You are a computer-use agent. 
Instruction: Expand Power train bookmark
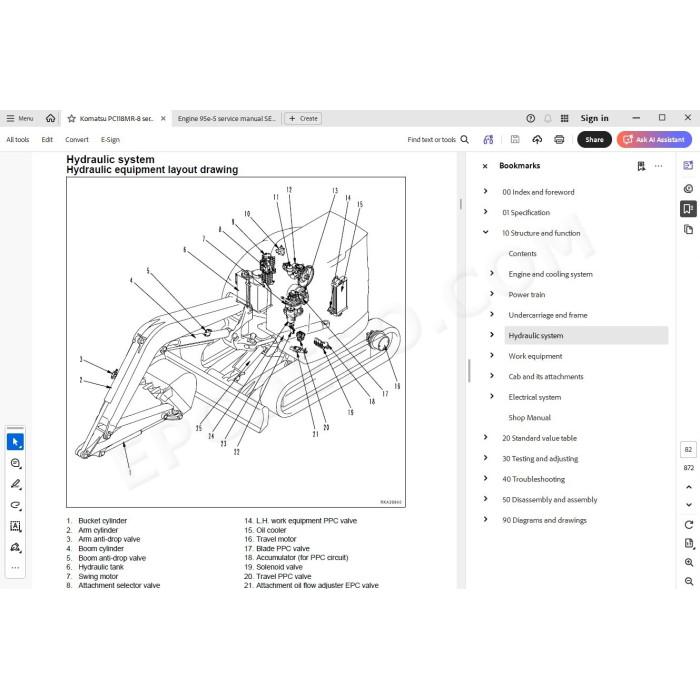pyautogui.click(x=492, y=294)
